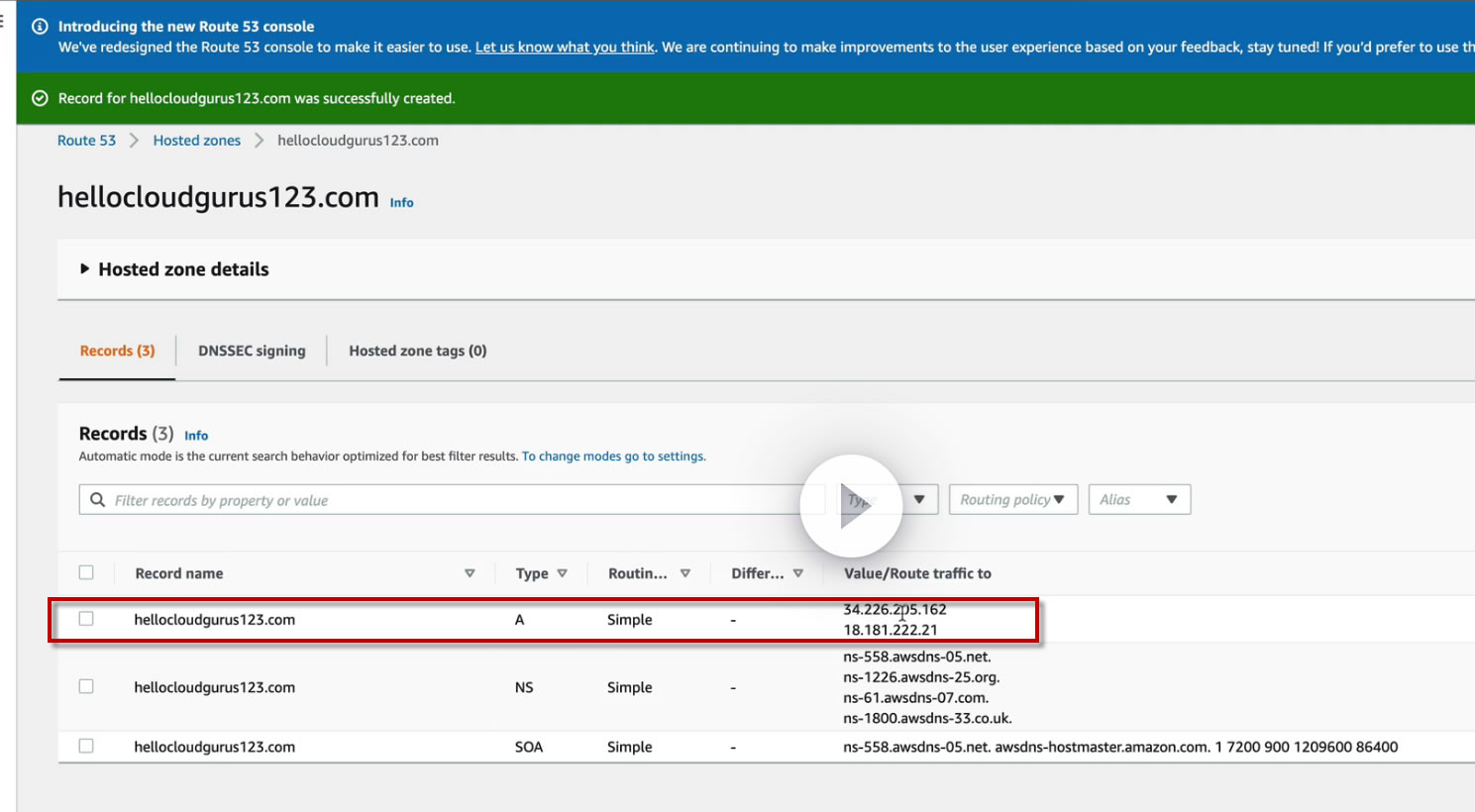
Task: Switch to the DNSSEC signing tab
Action: point(252,351)
